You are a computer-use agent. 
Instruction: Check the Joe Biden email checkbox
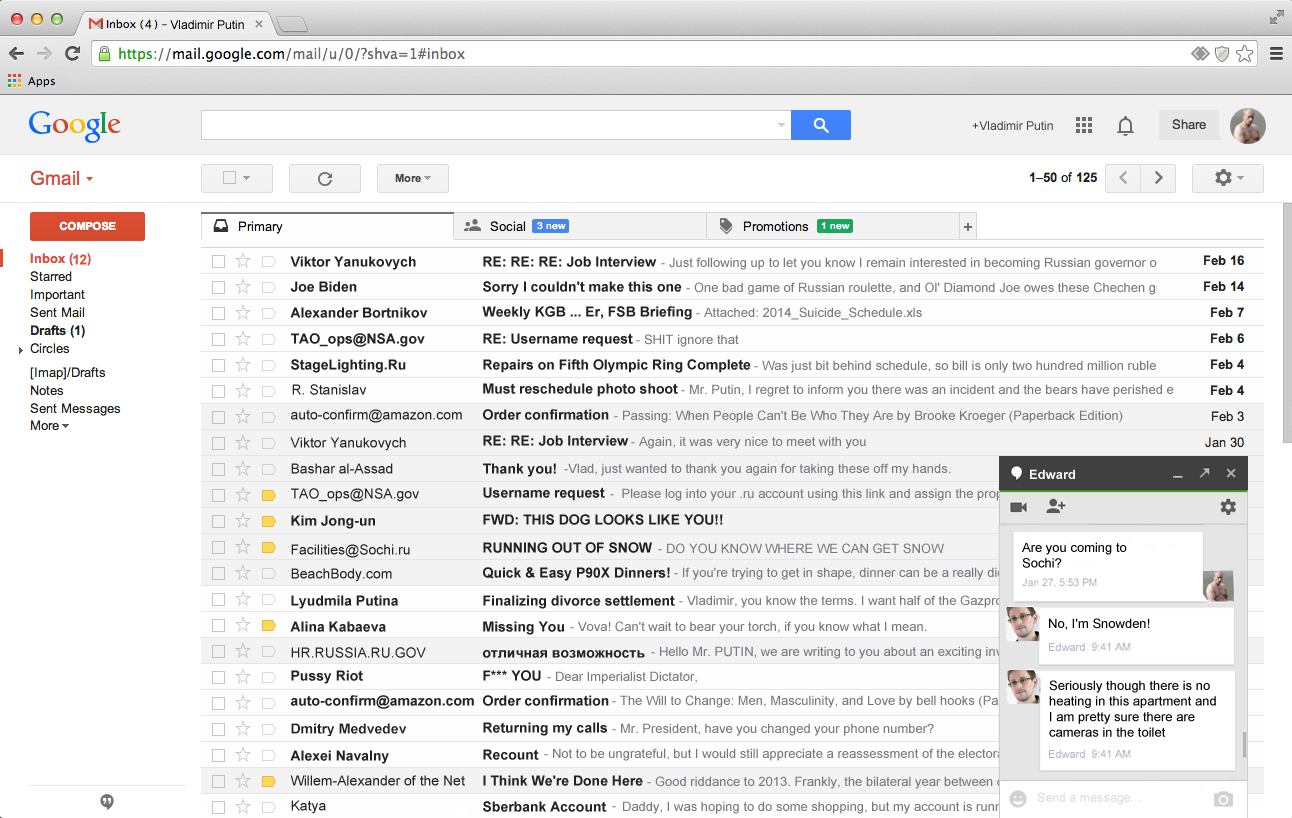tap(218, 287)
